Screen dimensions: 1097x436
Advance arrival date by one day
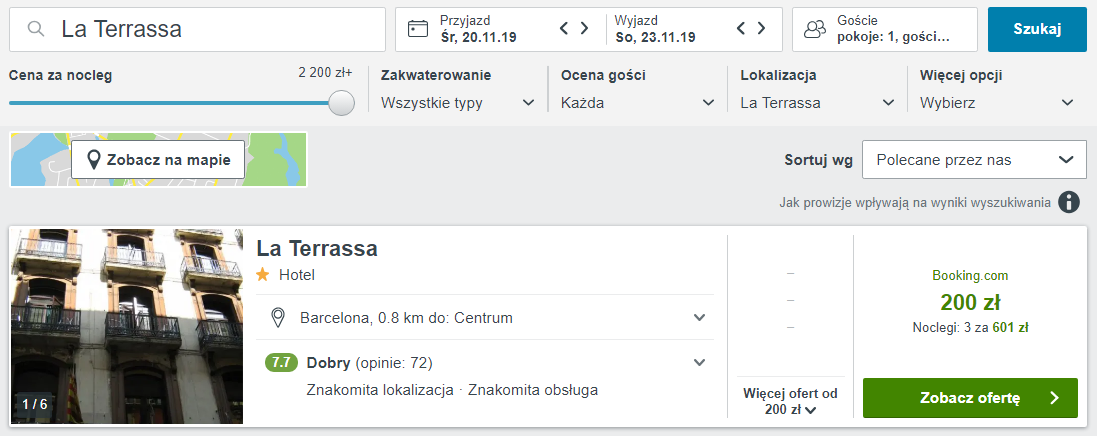point(586,29)
